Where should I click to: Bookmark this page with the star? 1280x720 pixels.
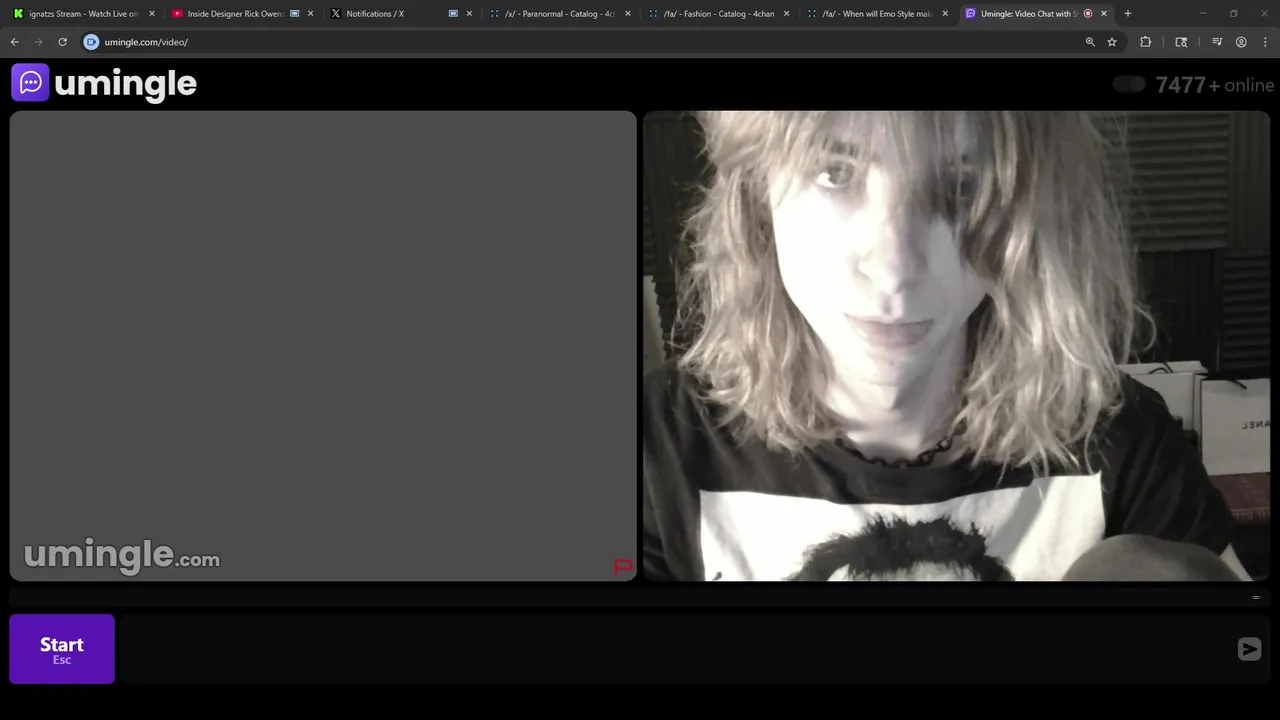[1112, 42]
